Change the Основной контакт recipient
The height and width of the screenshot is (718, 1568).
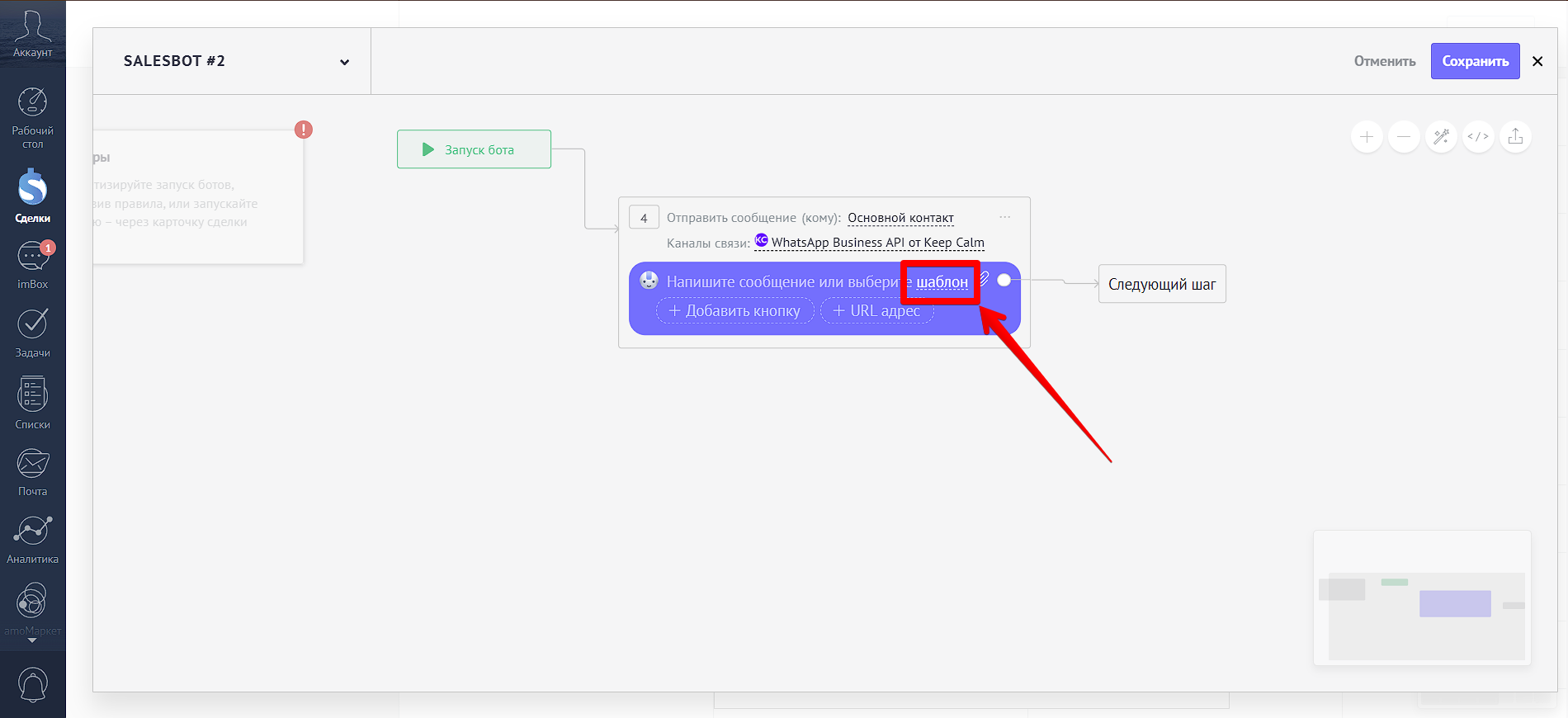pyautogui.click(x=900, y=218)
